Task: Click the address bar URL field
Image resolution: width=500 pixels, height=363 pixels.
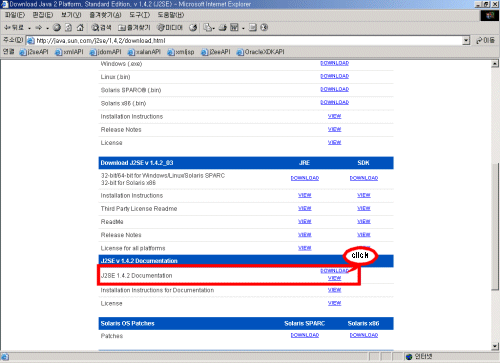Action: (x=249, y=41)
